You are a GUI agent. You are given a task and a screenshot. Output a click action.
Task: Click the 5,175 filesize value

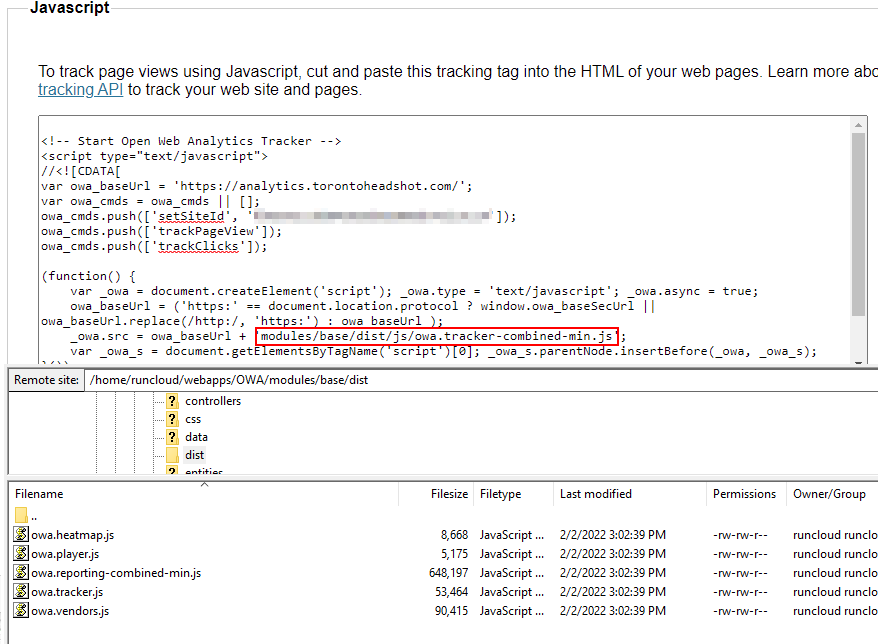point(454,554)
